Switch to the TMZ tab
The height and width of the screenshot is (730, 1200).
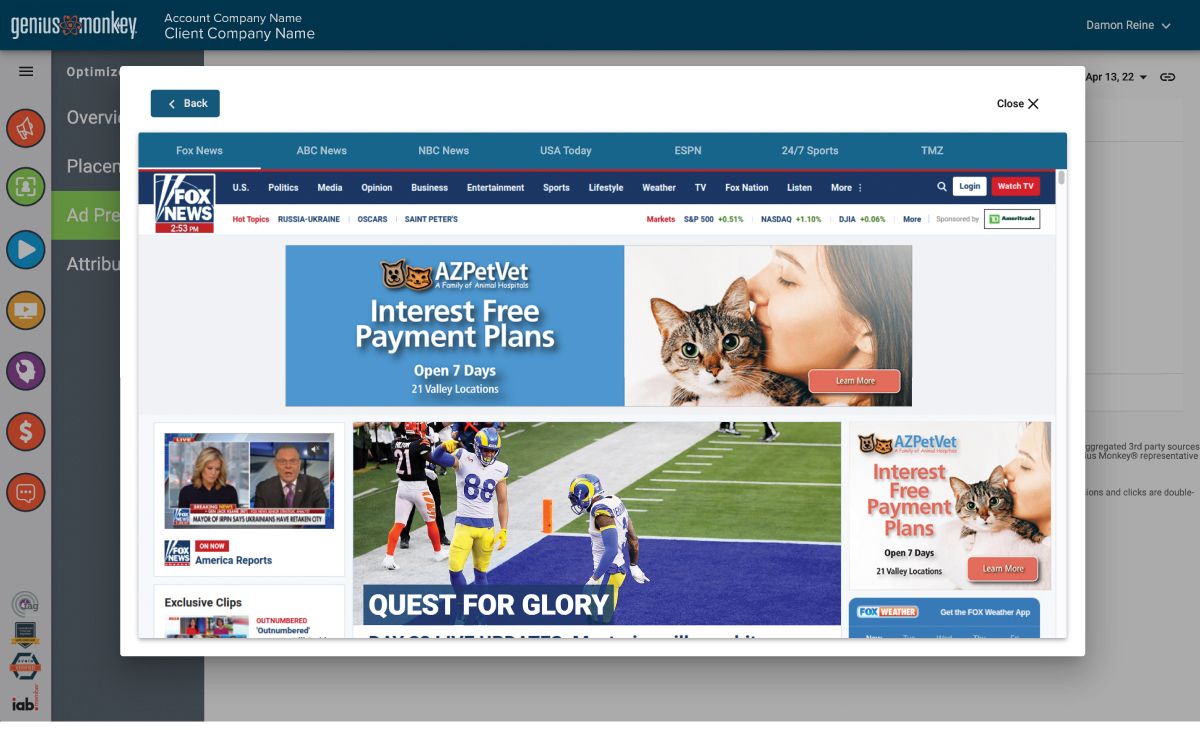click(x=932, y=150)
